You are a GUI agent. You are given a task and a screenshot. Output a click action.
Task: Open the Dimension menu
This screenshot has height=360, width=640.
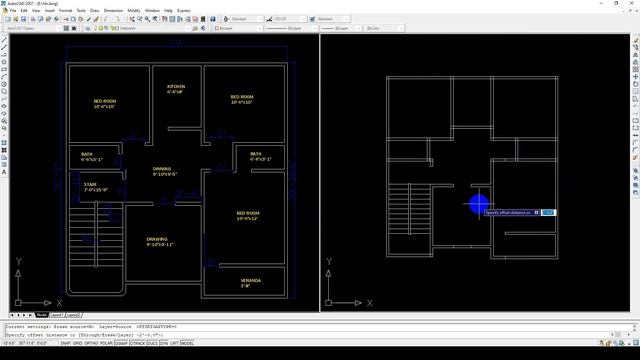113,10
